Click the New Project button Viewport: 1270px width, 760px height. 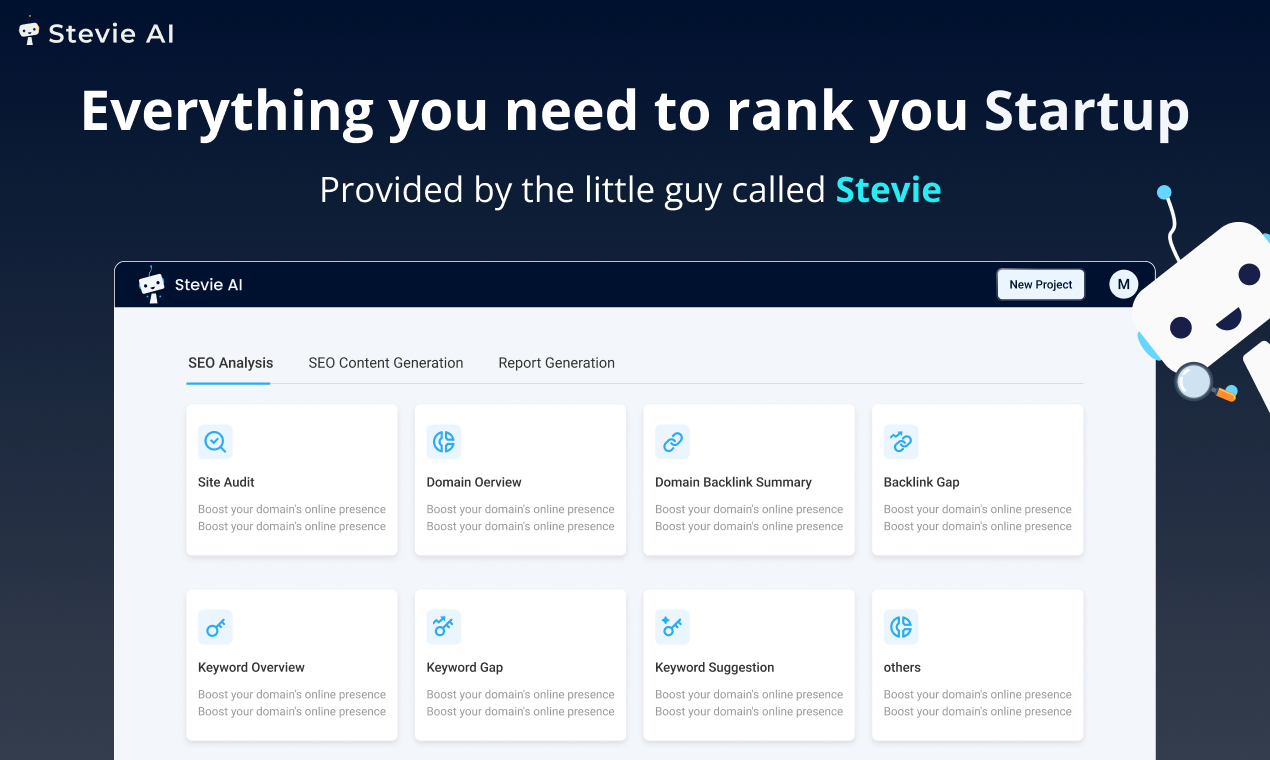(x=1040, y=284)
